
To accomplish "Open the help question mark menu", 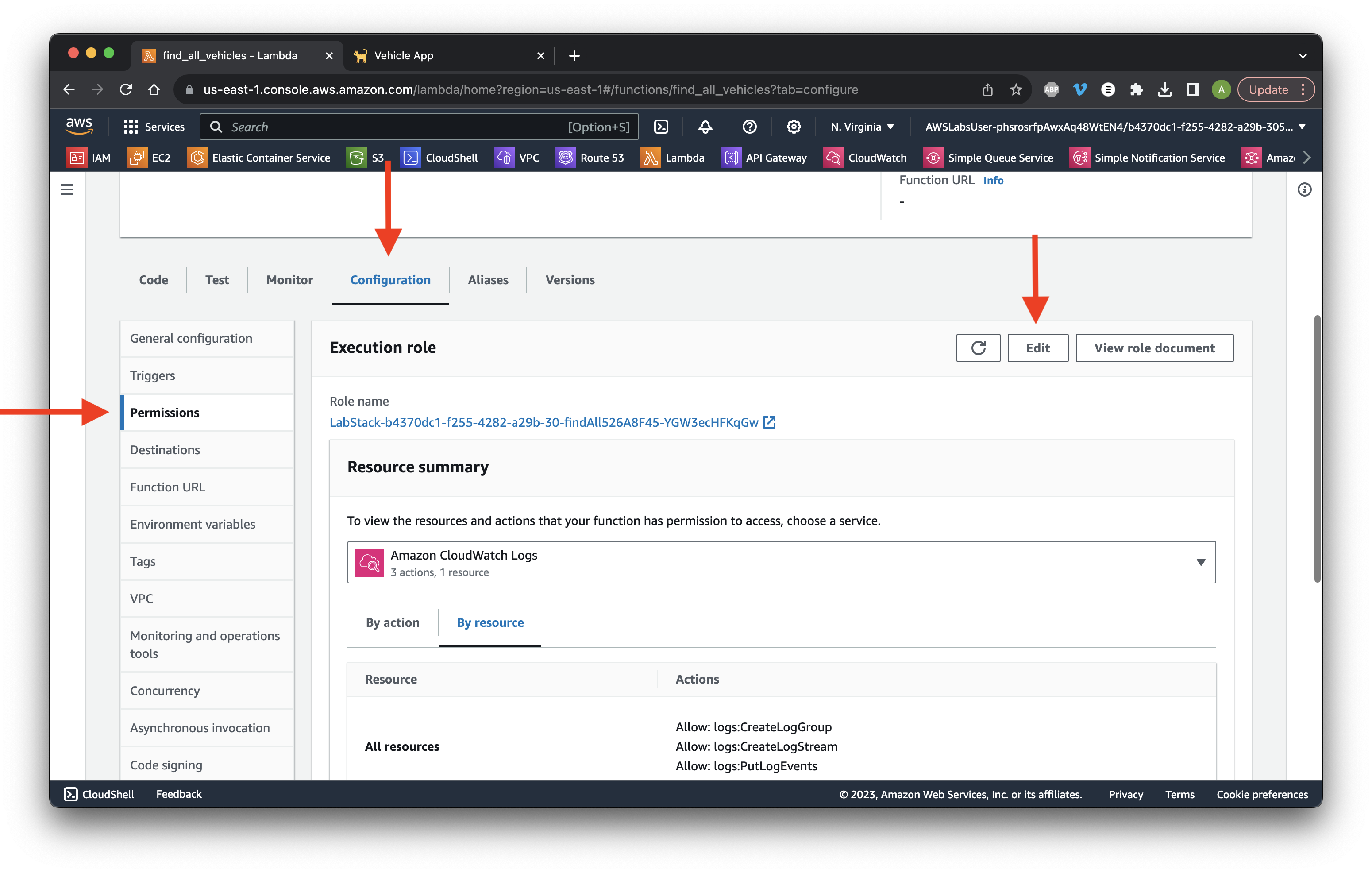I will pos(749,127).
